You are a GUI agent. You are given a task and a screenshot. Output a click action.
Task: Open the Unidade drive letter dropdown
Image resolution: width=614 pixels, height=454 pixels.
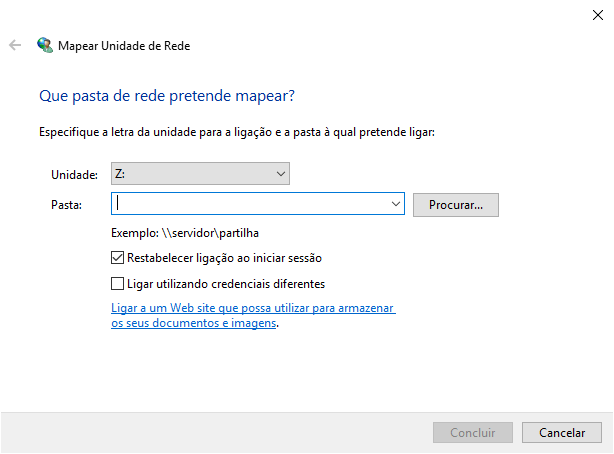pyautogui.click(x=201, y=174)
